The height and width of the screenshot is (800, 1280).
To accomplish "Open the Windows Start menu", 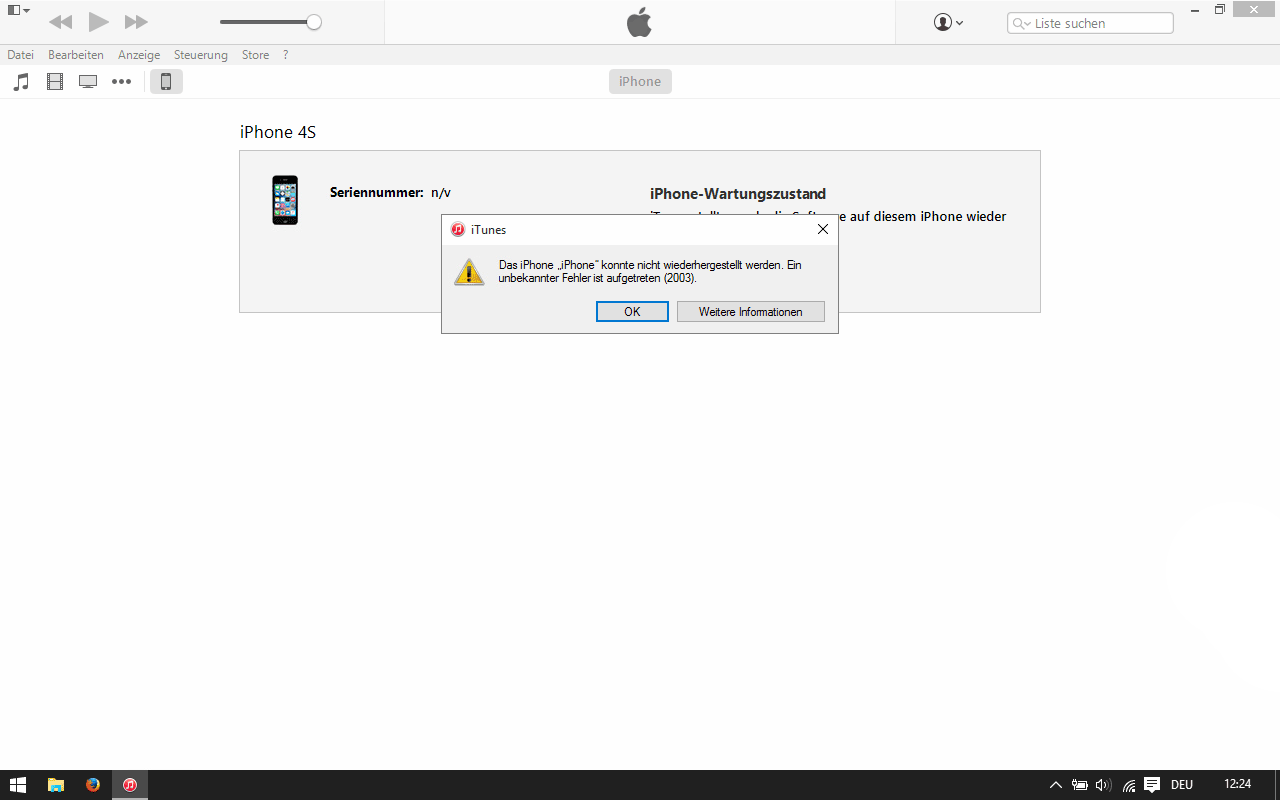I will pos(18,785).
